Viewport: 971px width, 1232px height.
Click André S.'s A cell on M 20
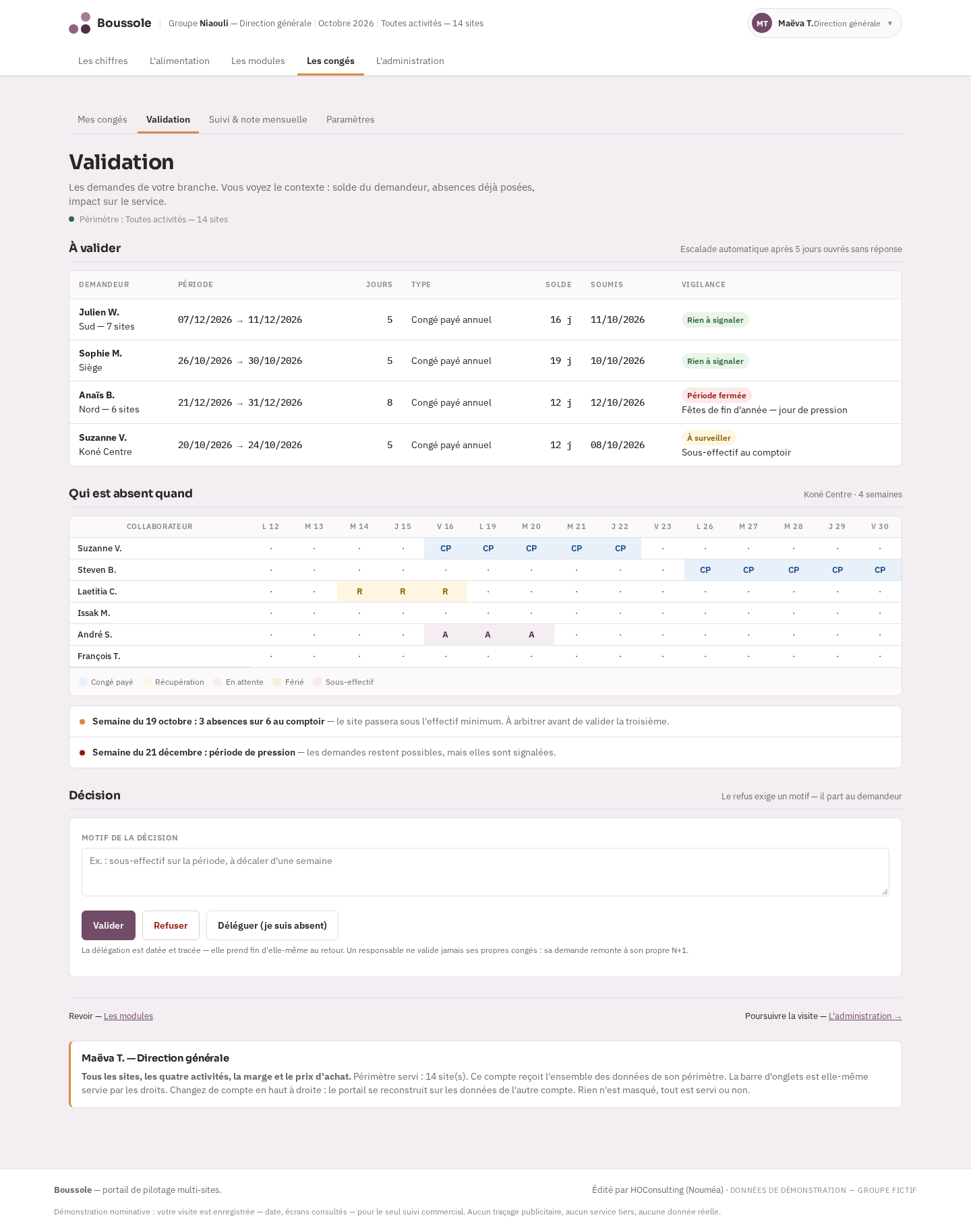pyautogui.click(x=531, y=635)
